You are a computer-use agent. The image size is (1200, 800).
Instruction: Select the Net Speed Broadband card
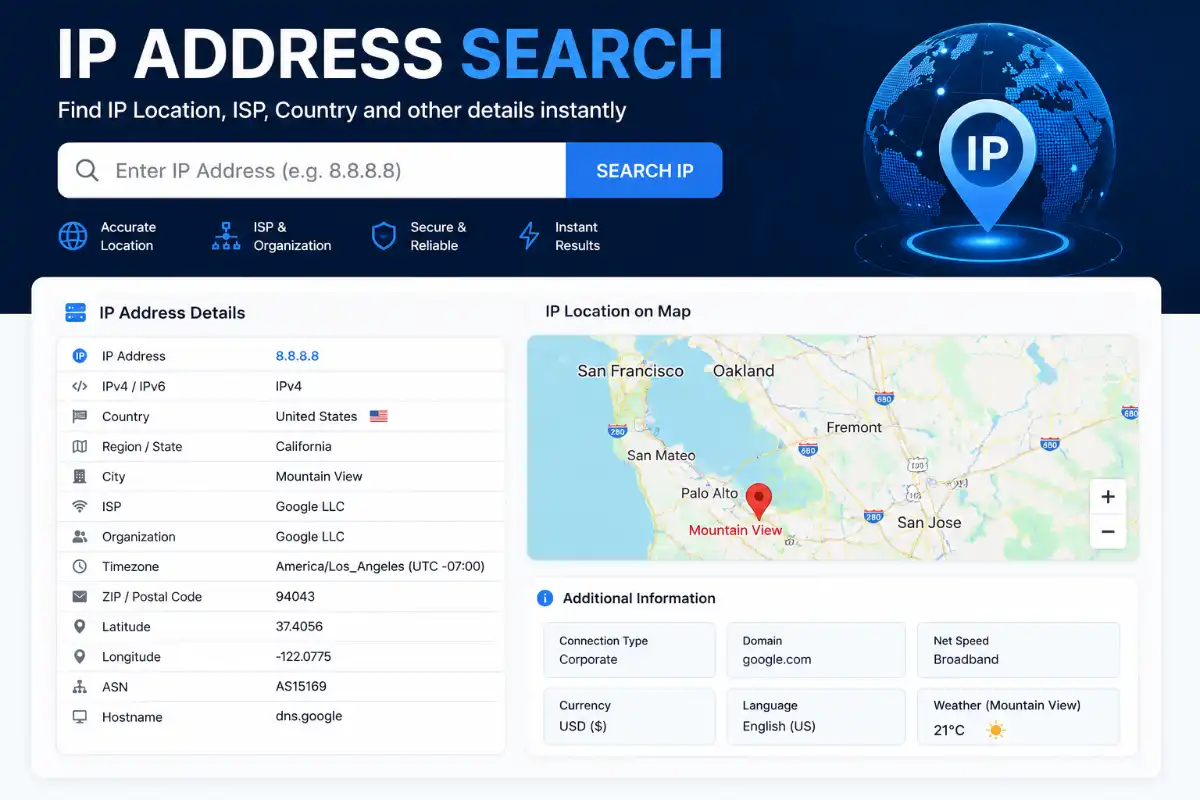[x=1018, y=650]
